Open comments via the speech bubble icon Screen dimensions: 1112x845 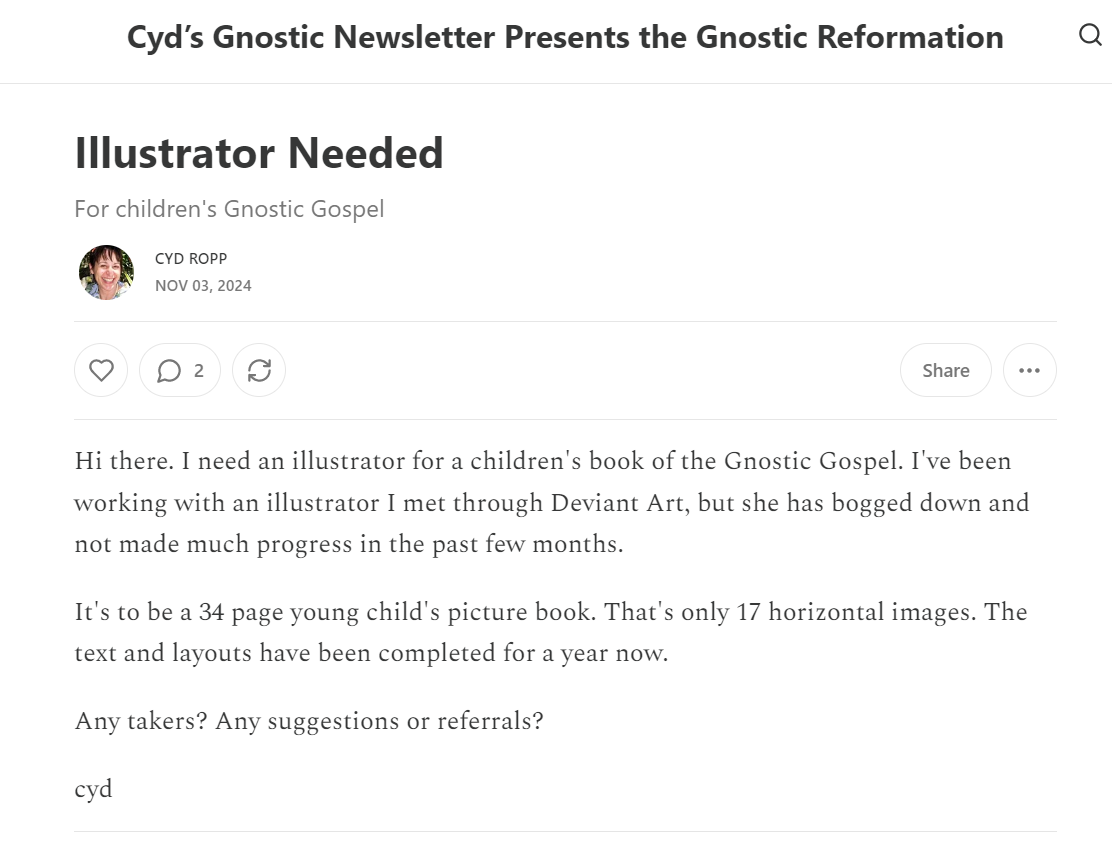169,370
